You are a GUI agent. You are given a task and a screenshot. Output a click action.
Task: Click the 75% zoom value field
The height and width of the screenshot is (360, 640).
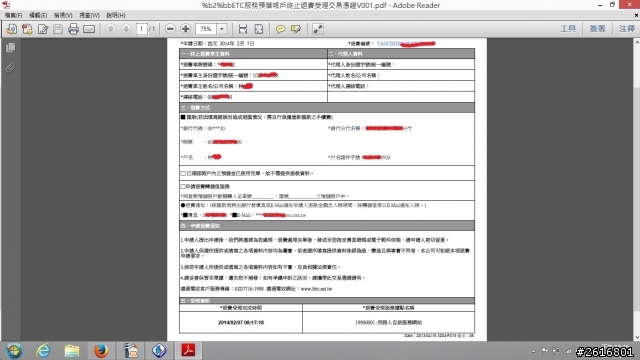[x=206, y=29]
